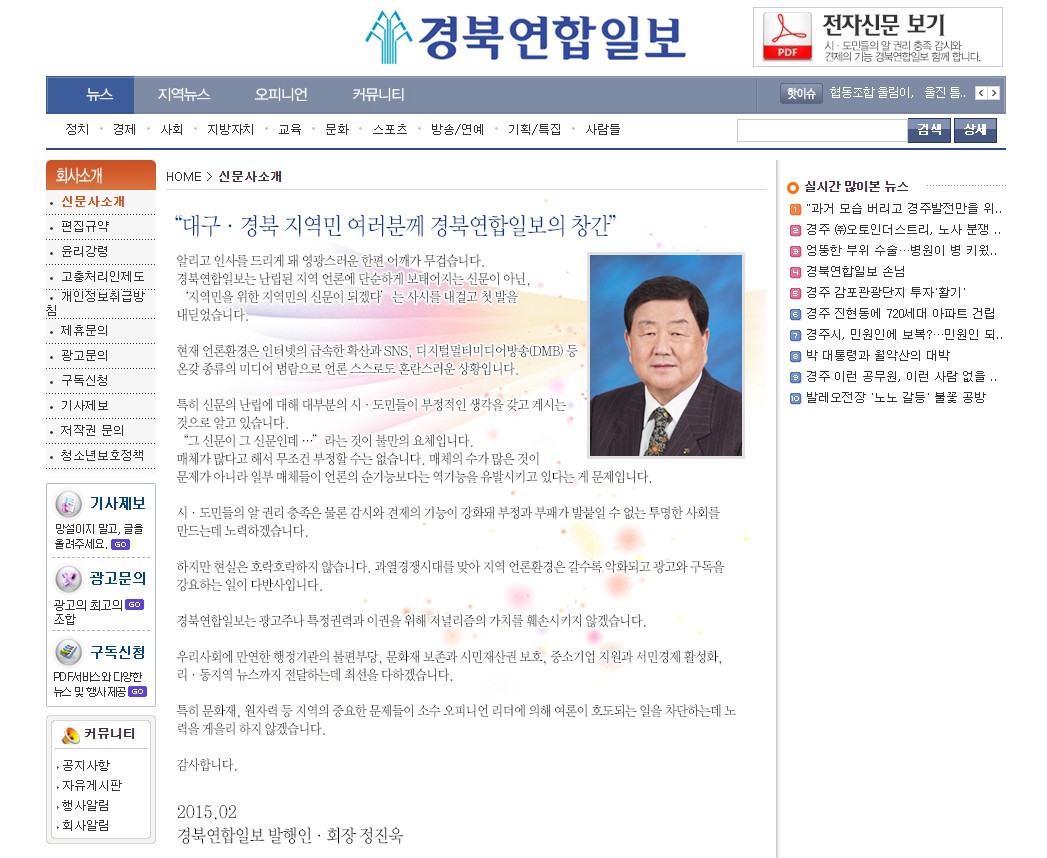
Task: Show previous hot issue headline arrow
Action: point(981,93)
